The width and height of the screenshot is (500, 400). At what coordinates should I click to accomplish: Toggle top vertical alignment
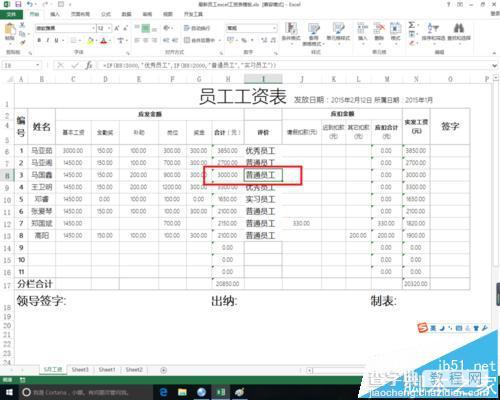tap(137, 28)
